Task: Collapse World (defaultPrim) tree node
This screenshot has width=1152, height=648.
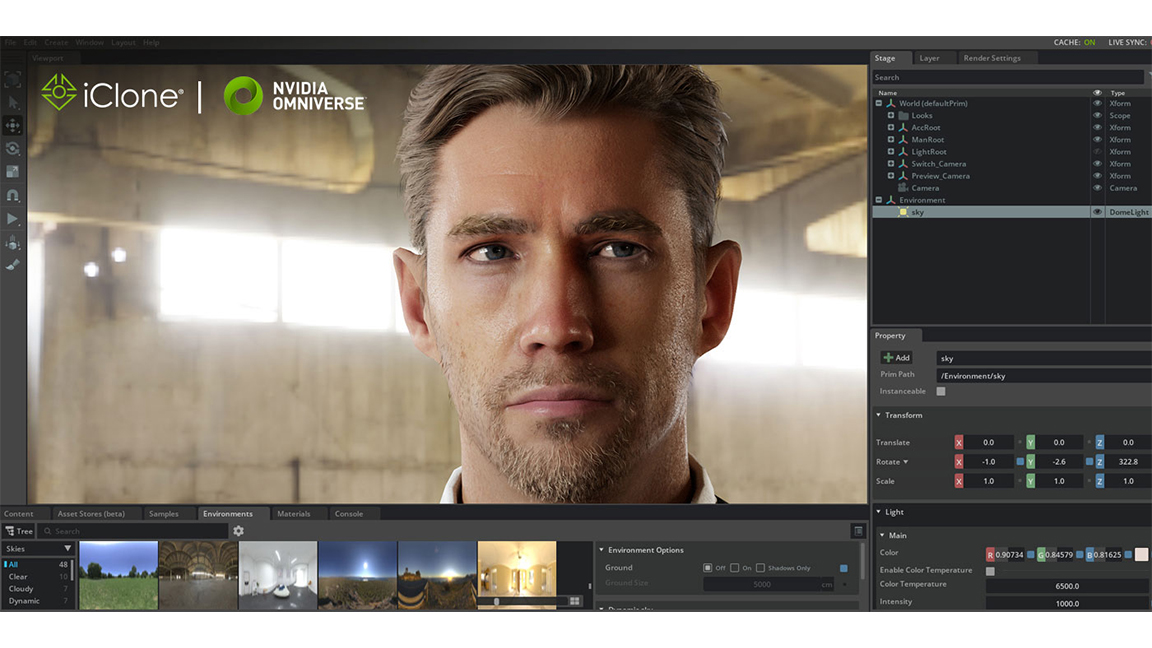Action: pos(879,104)
